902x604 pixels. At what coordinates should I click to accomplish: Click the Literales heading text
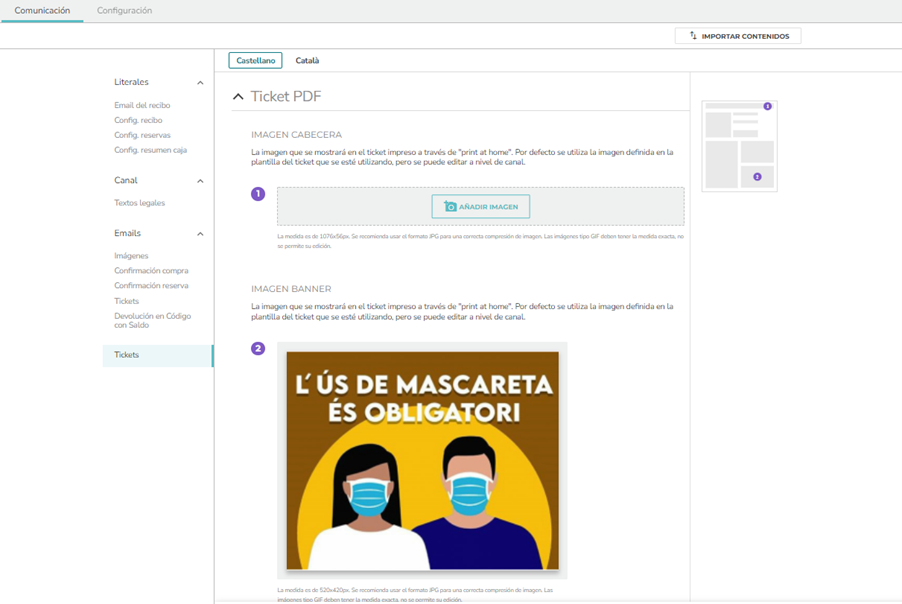131,82
